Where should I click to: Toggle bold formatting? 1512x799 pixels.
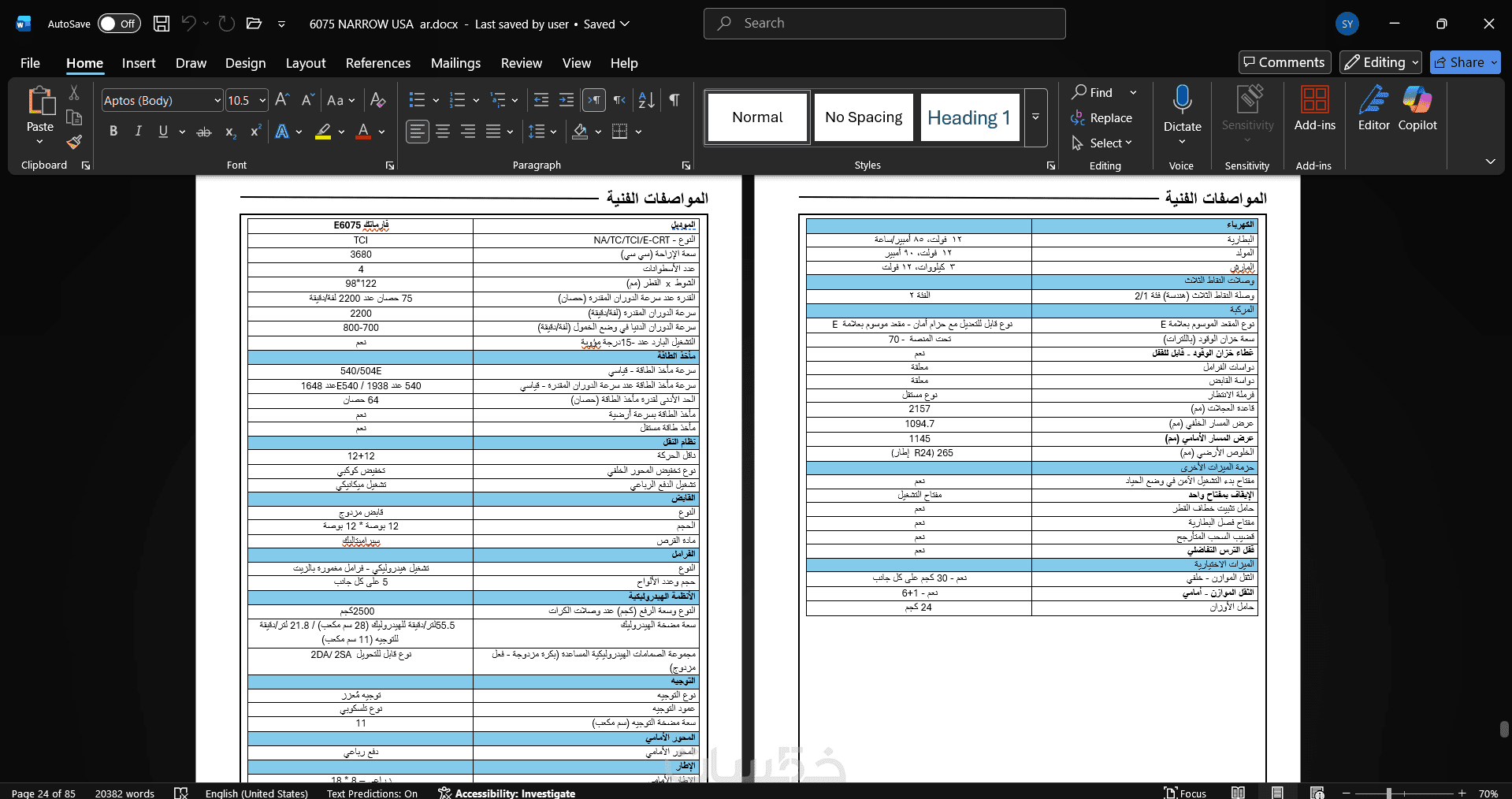point(113,132)
